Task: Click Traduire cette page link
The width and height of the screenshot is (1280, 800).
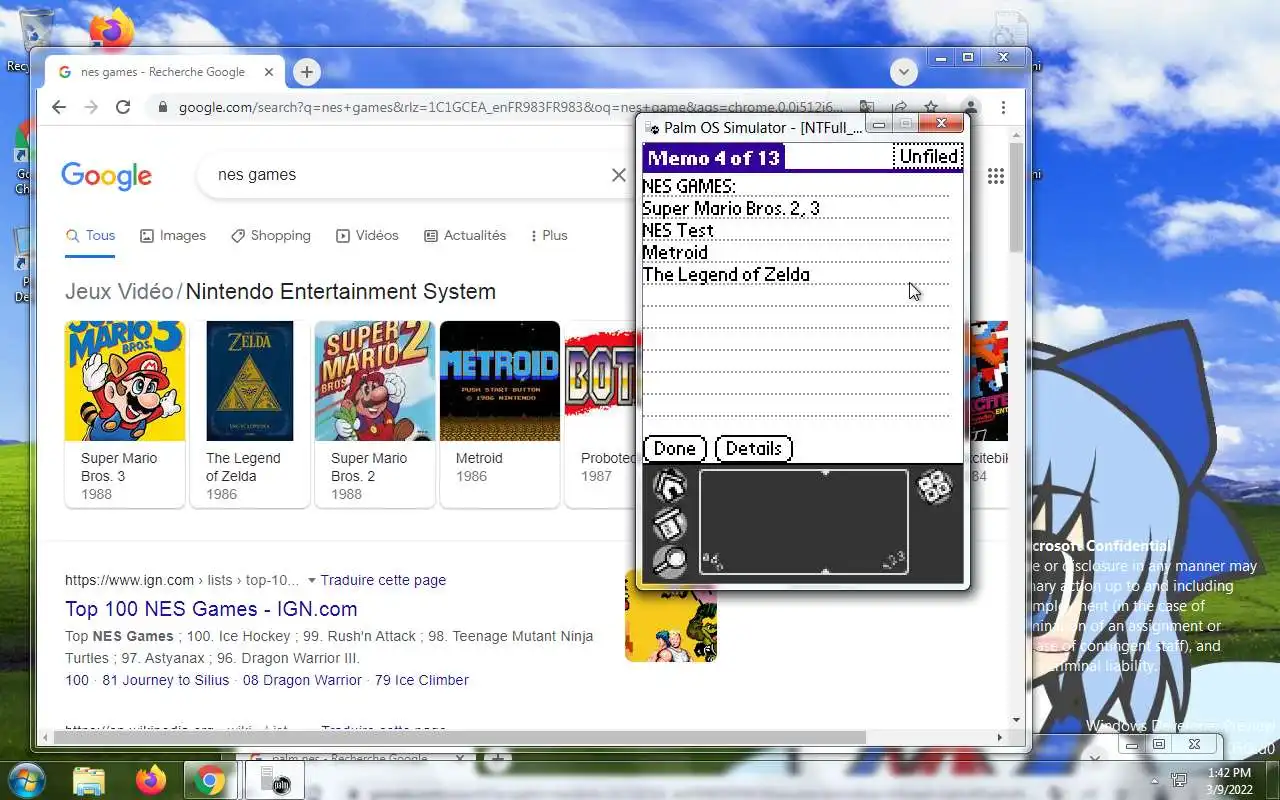Action: click(383, 581)
